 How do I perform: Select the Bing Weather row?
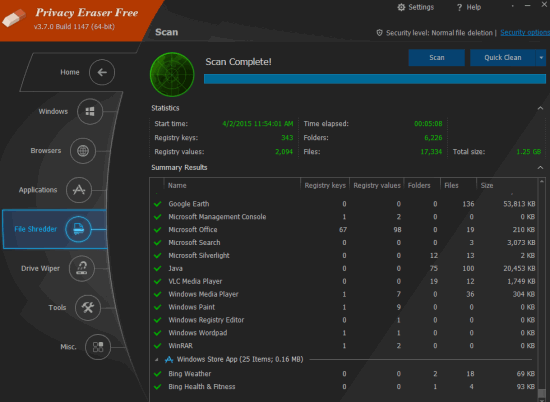pos(344,374)
